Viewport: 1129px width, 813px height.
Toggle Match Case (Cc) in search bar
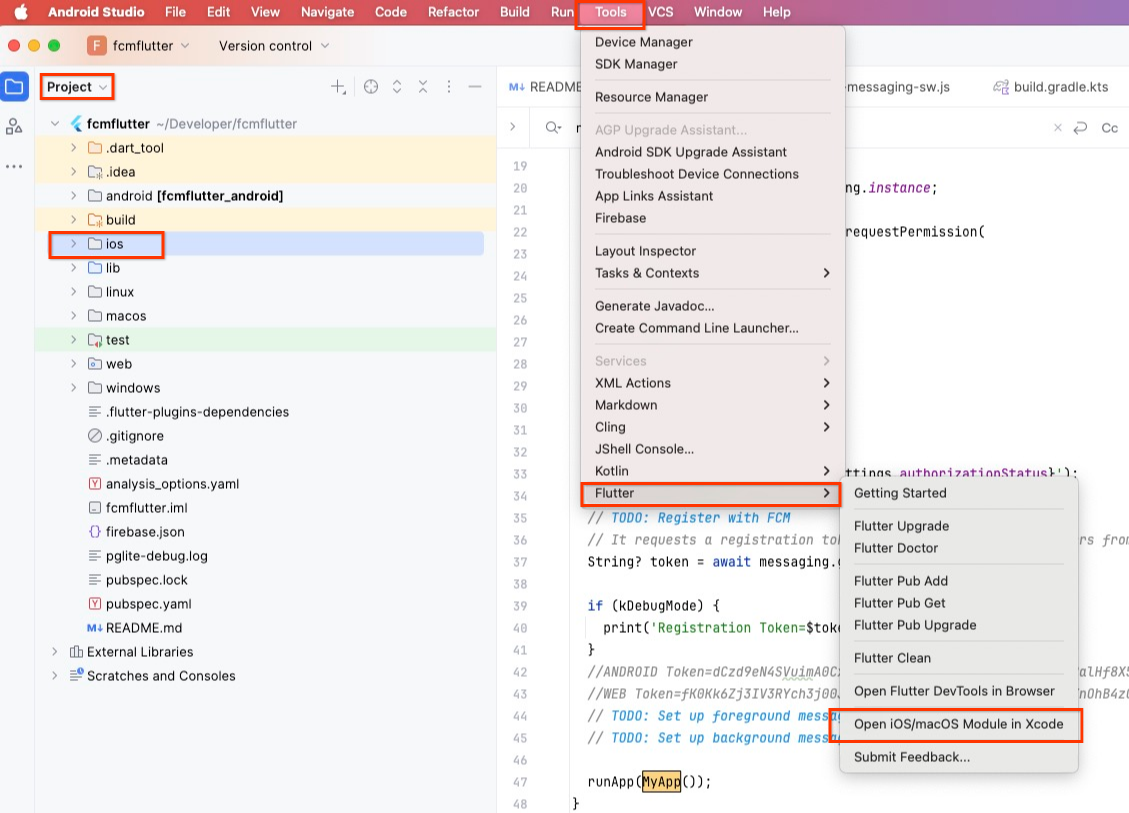1109,128
